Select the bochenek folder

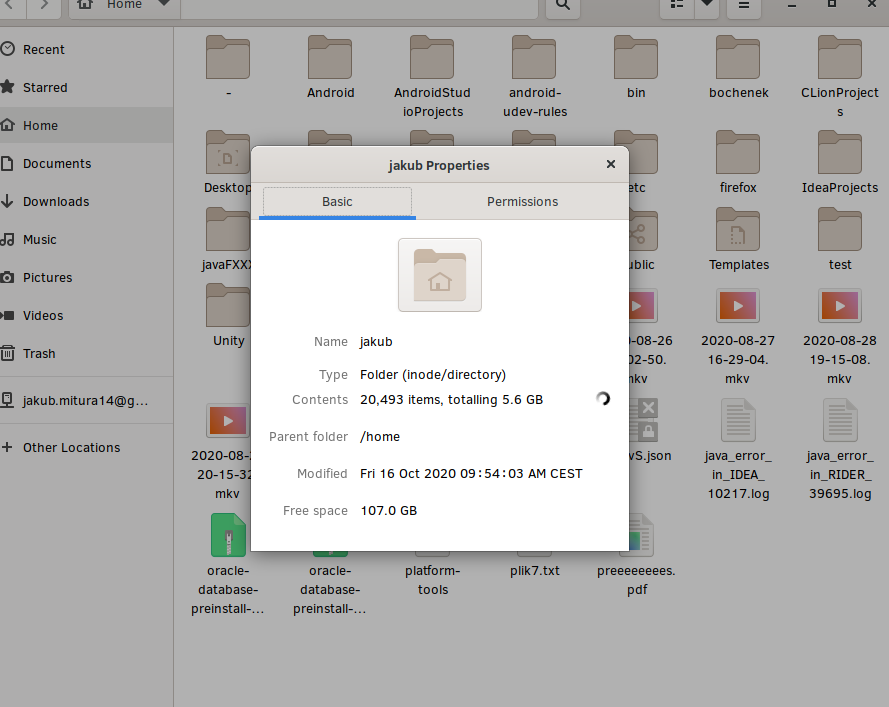(x=738, y=67)
